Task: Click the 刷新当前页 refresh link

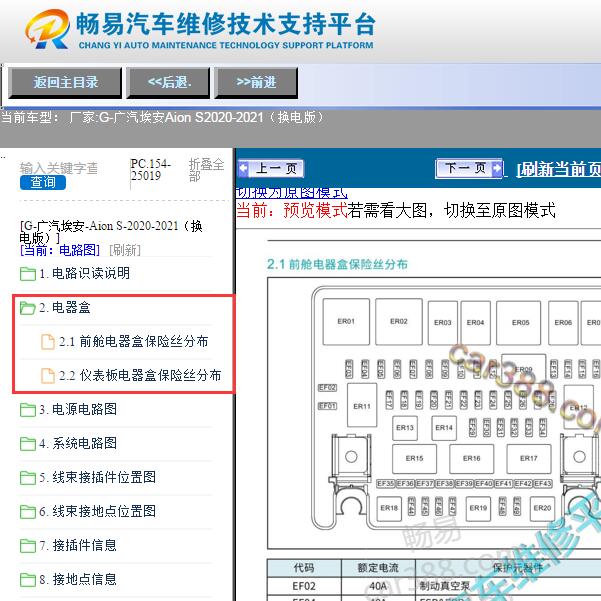Action: click(x=558, y=169)
